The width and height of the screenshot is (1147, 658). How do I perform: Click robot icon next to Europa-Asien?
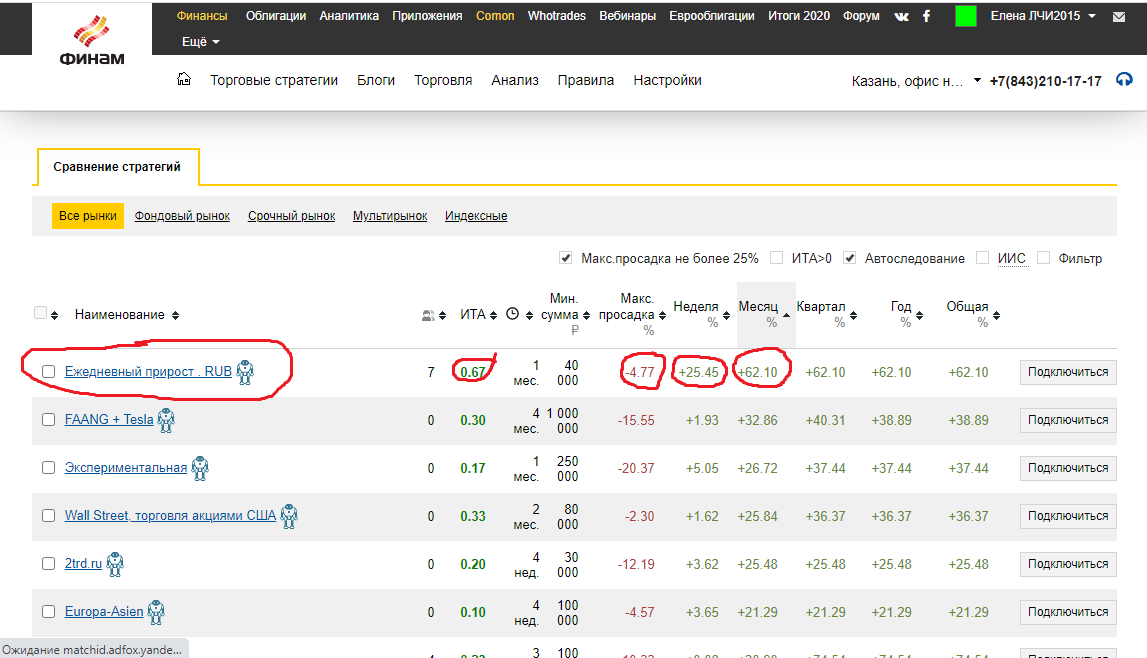[156, 612]
